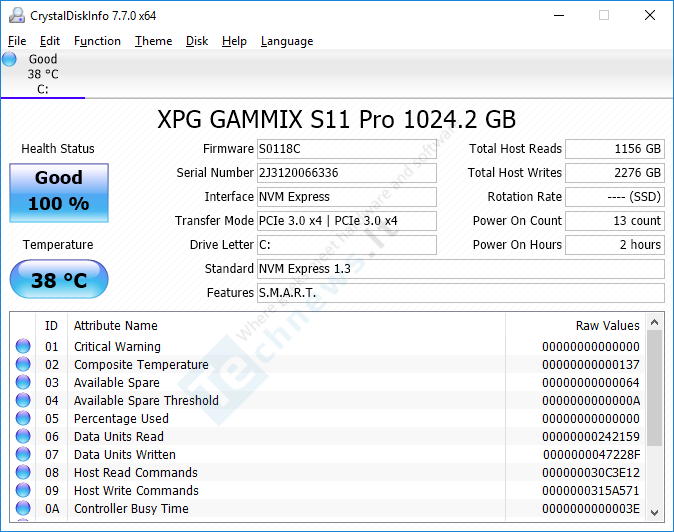The image size is (674, 532).
Task: Click the Temperature label
Action: (58, 245)
